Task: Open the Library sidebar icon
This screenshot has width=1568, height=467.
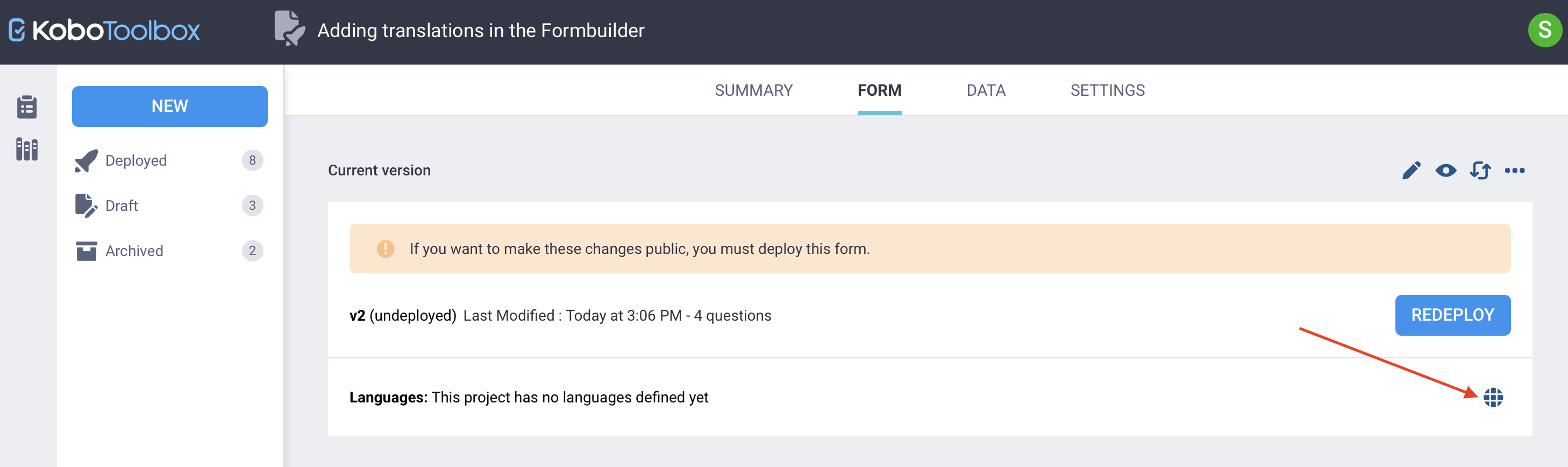Action: point(27,149)
